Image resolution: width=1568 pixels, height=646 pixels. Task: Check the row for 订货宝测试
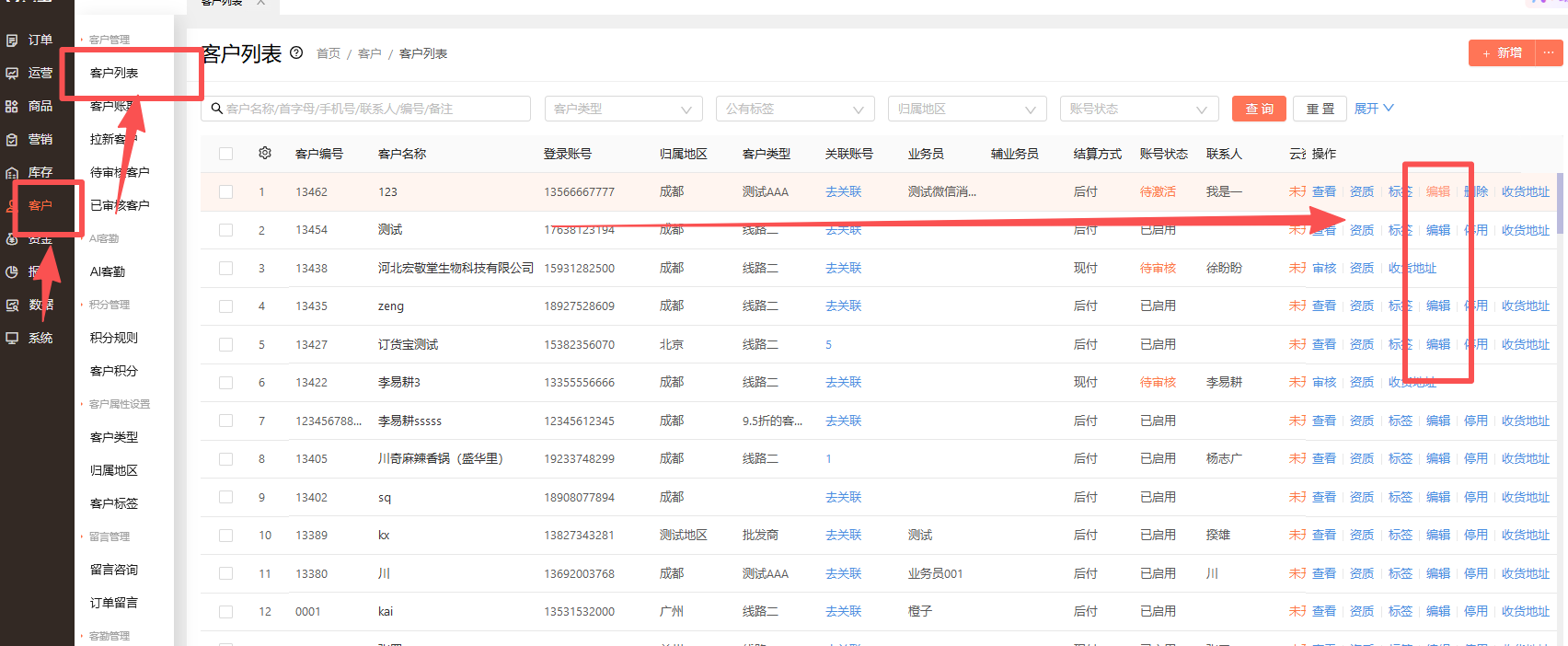point(226,344)
